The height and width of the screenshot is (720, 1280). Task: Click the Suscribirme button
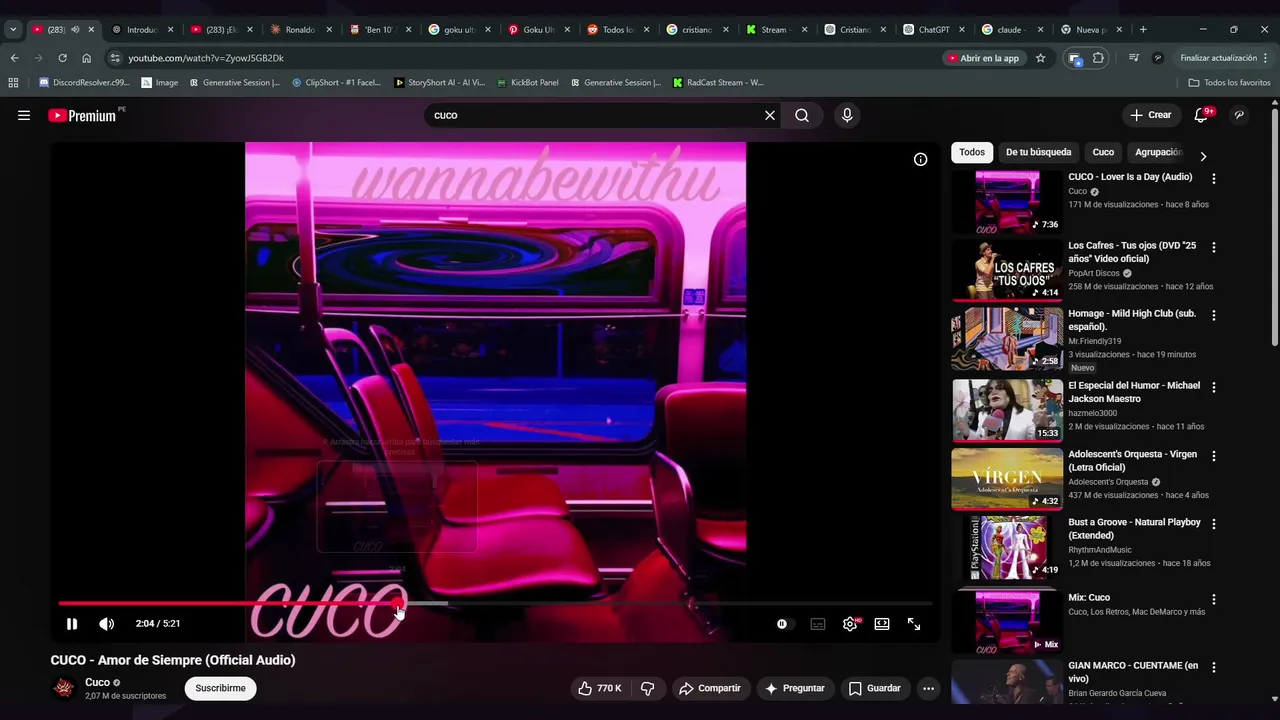tap(220, 688)
